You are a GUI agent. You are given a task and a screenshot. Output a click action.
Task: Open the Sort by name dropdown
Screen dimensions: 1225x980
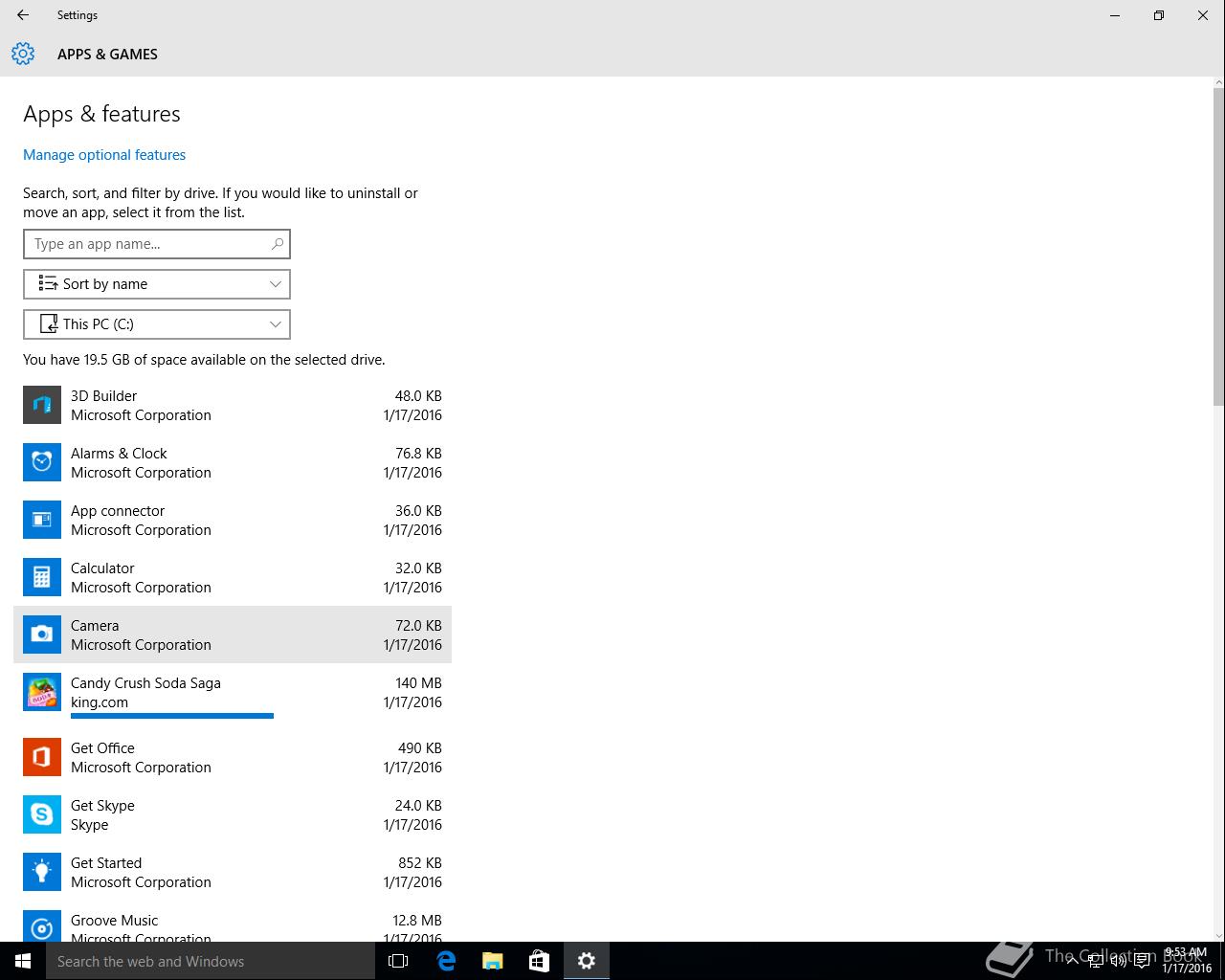point(157,284)
